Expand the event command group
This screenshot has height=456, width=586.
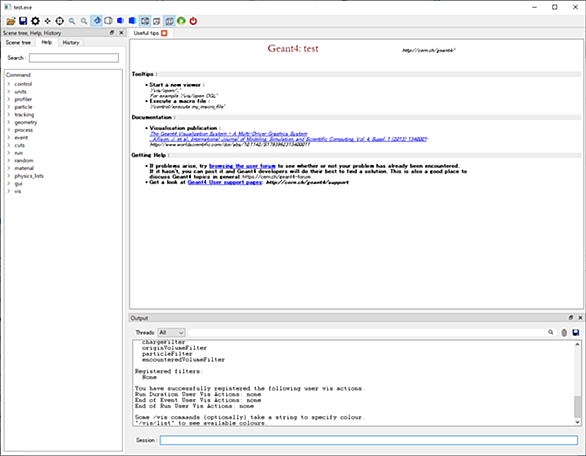pos(9,138)
